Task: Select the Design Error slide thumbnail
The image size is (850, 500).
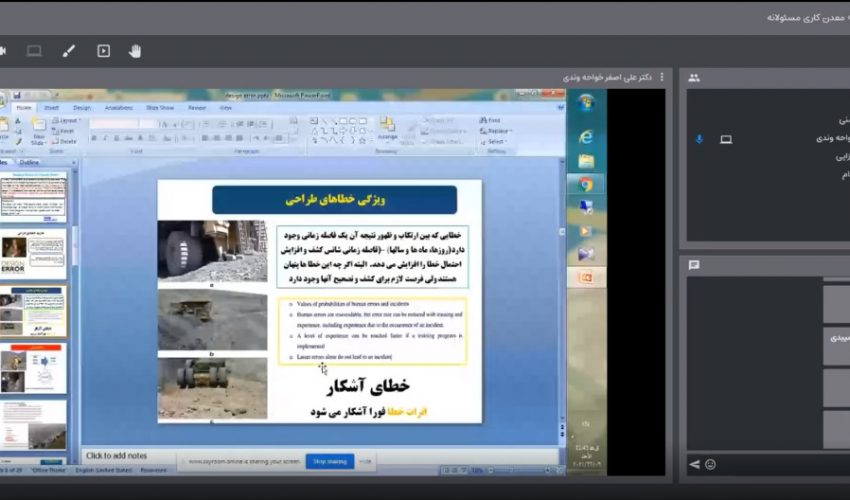Action: [x=34, y=253]
